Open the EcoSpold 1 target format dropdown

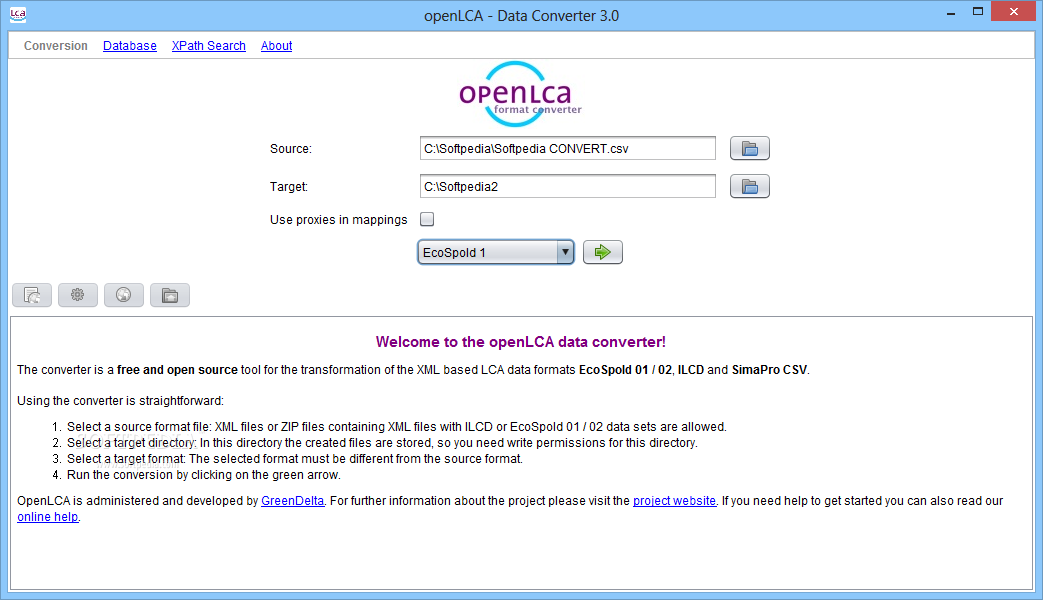(496, 252)
